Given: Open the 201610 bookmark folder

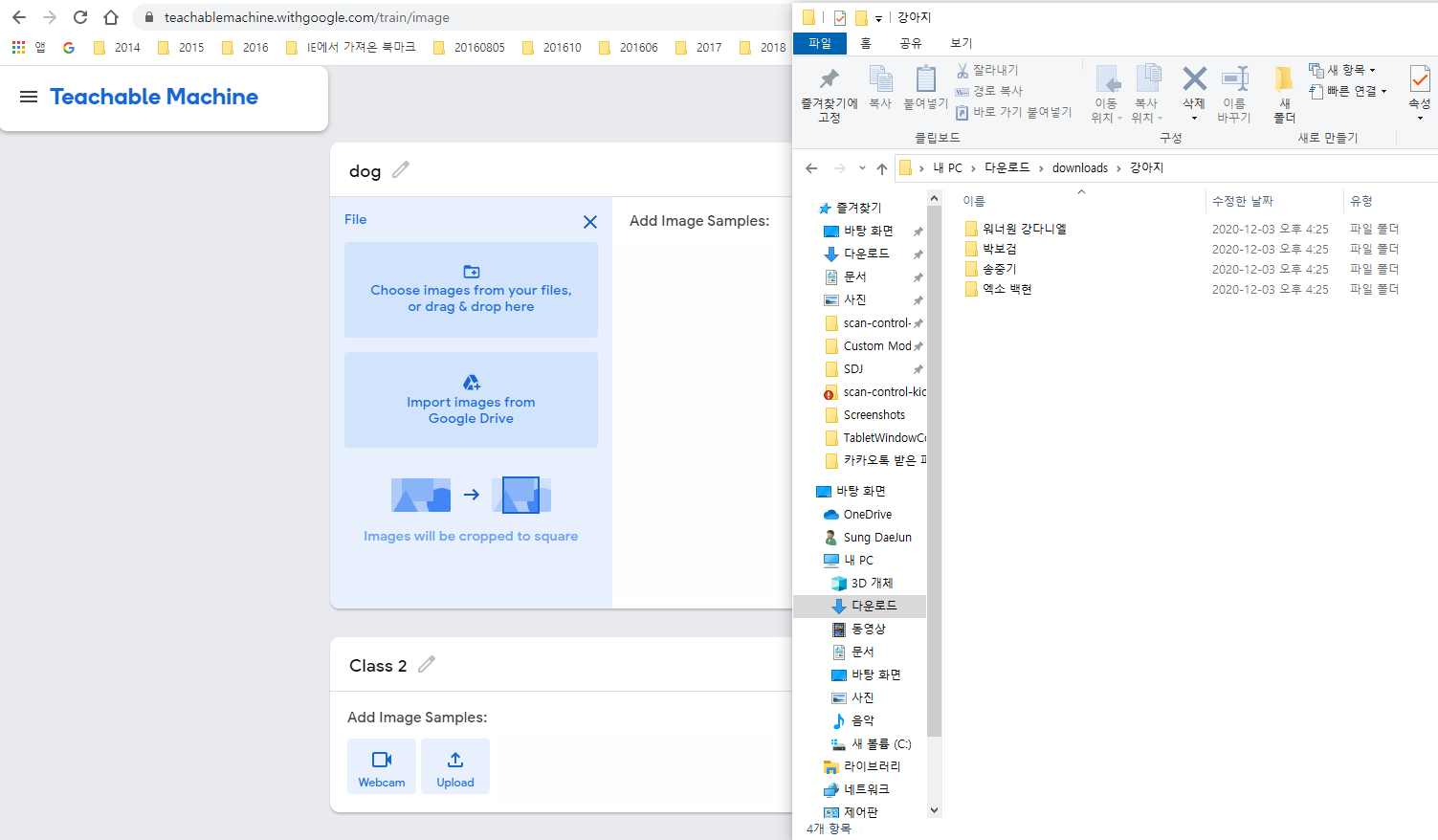Looking at the screenshot, I should (552, 47).
